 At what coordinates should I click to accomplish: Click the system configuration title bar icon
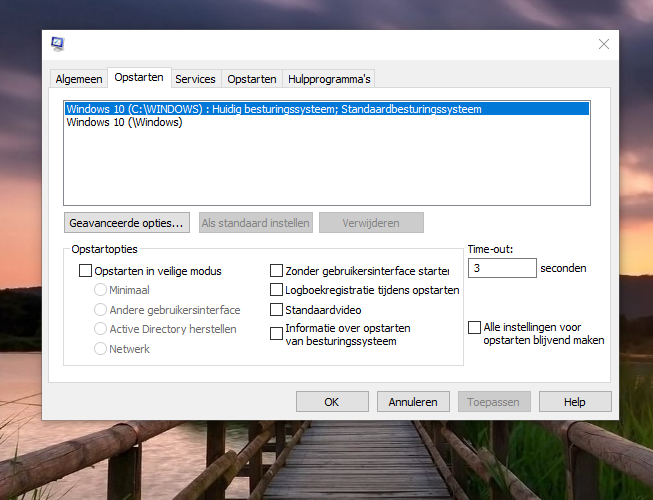[57, 44]
